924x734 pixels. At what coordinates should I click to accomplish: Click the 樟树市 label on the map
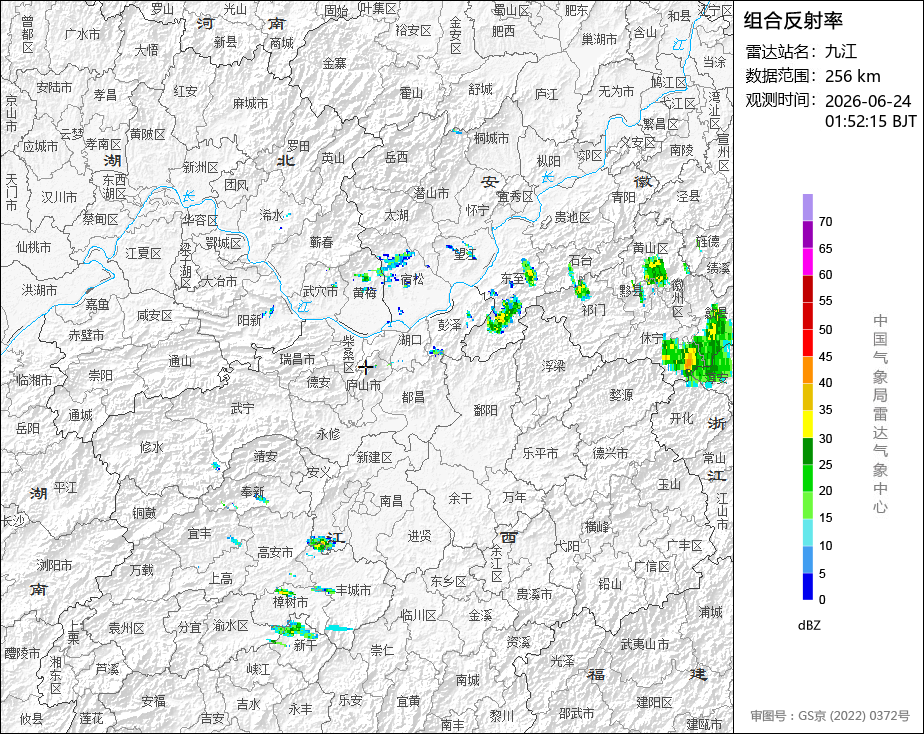tap(291, 602)
